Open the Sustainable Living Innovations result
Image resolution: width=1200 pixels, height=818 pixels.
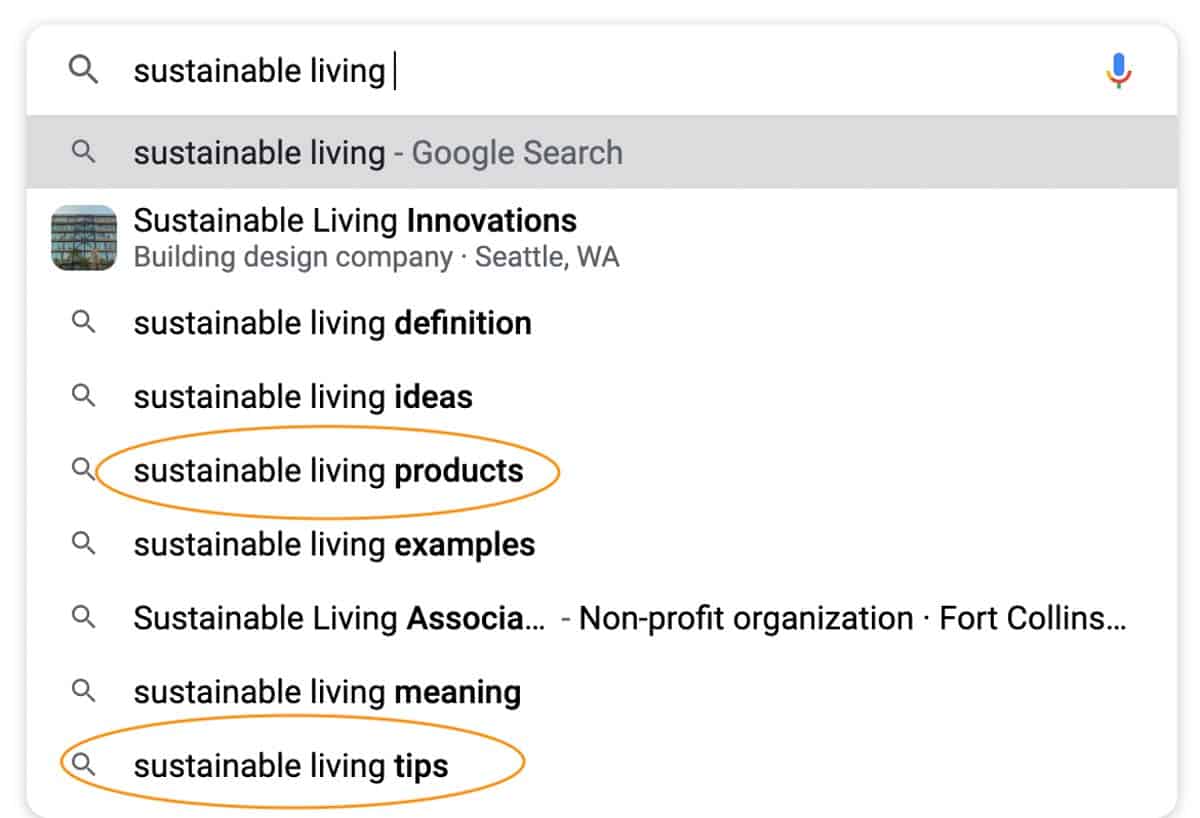click(355, 220)
